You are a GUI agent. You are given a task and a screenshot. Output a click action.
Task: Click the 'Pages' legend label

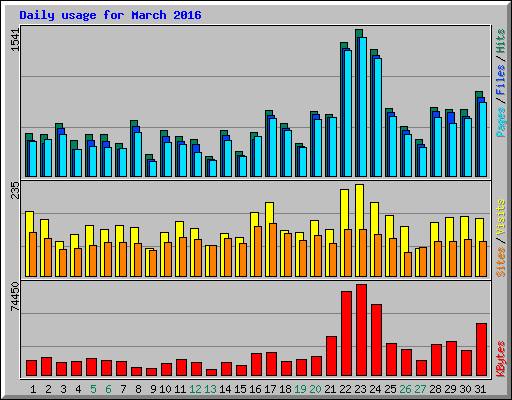501,122
